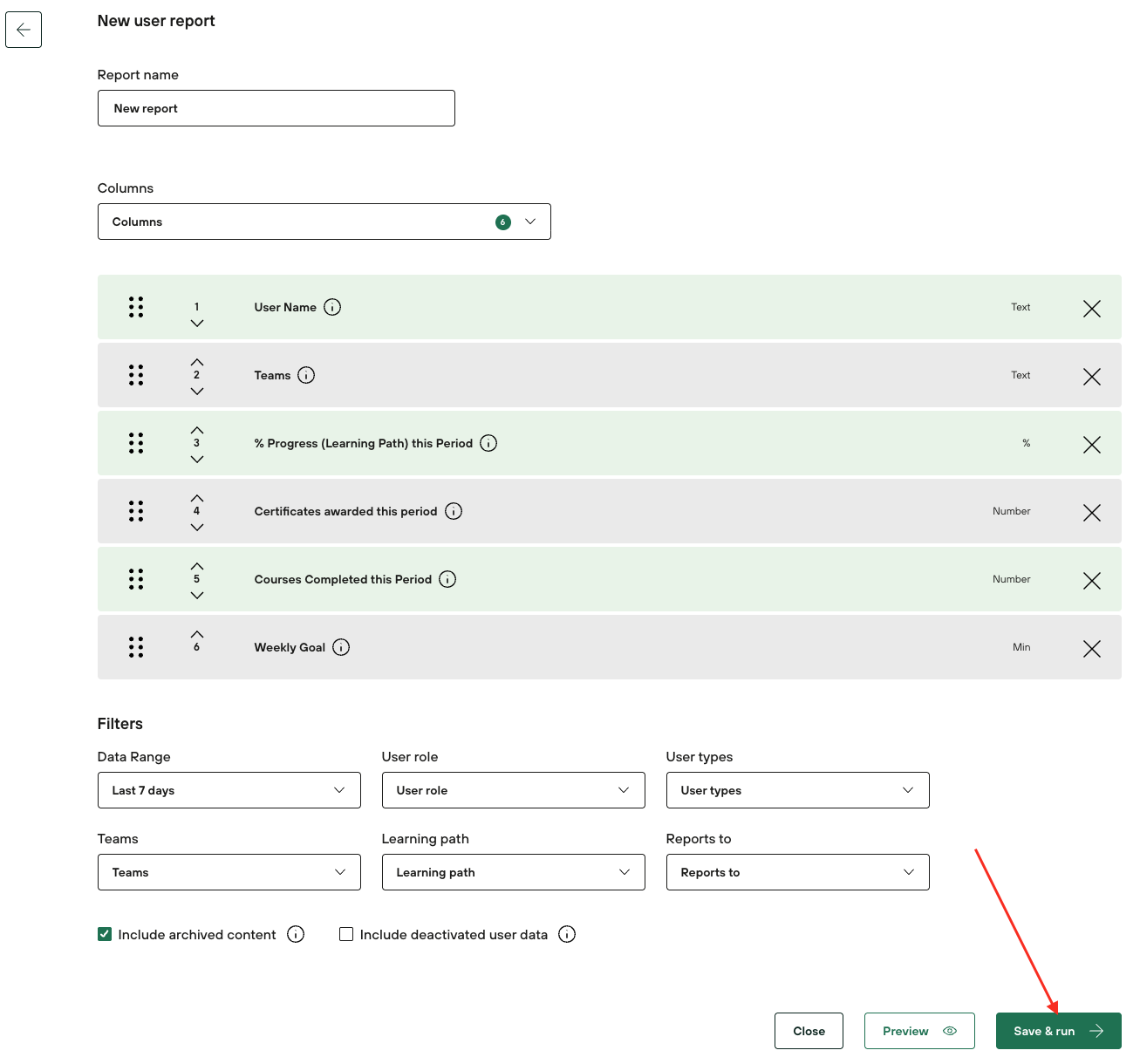Open info icon for deactivated user data
The image size is (1140, 1064).
(567, 934)
